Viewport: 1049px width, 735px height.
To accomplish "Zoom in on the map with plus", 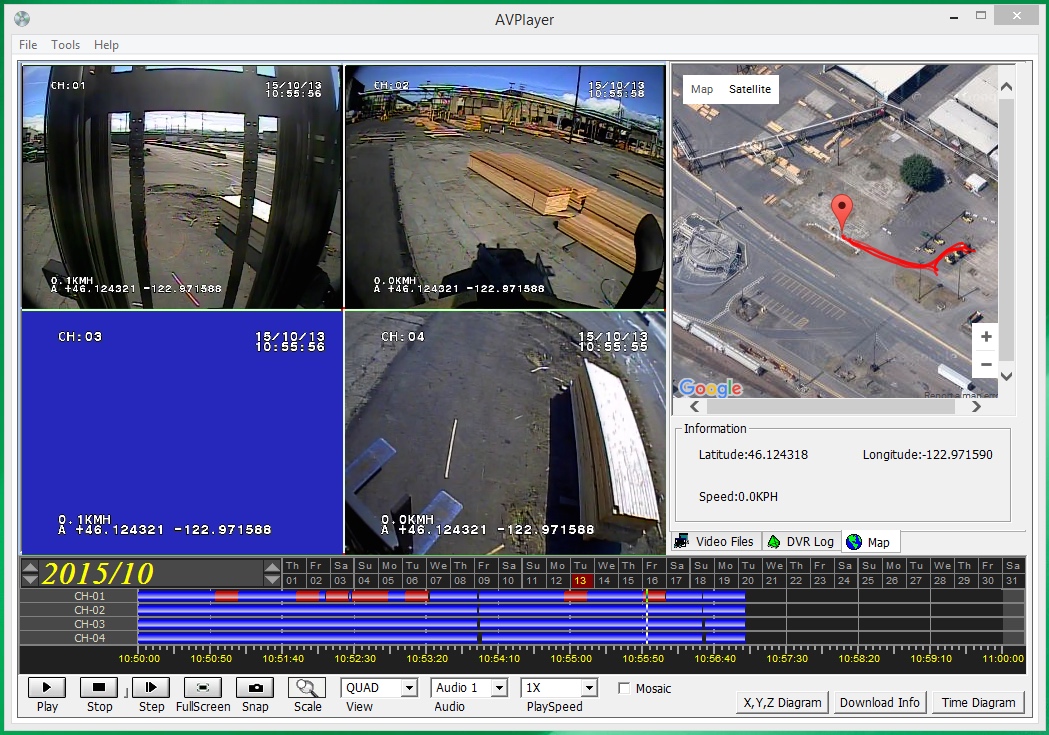I will coord(986,337).
